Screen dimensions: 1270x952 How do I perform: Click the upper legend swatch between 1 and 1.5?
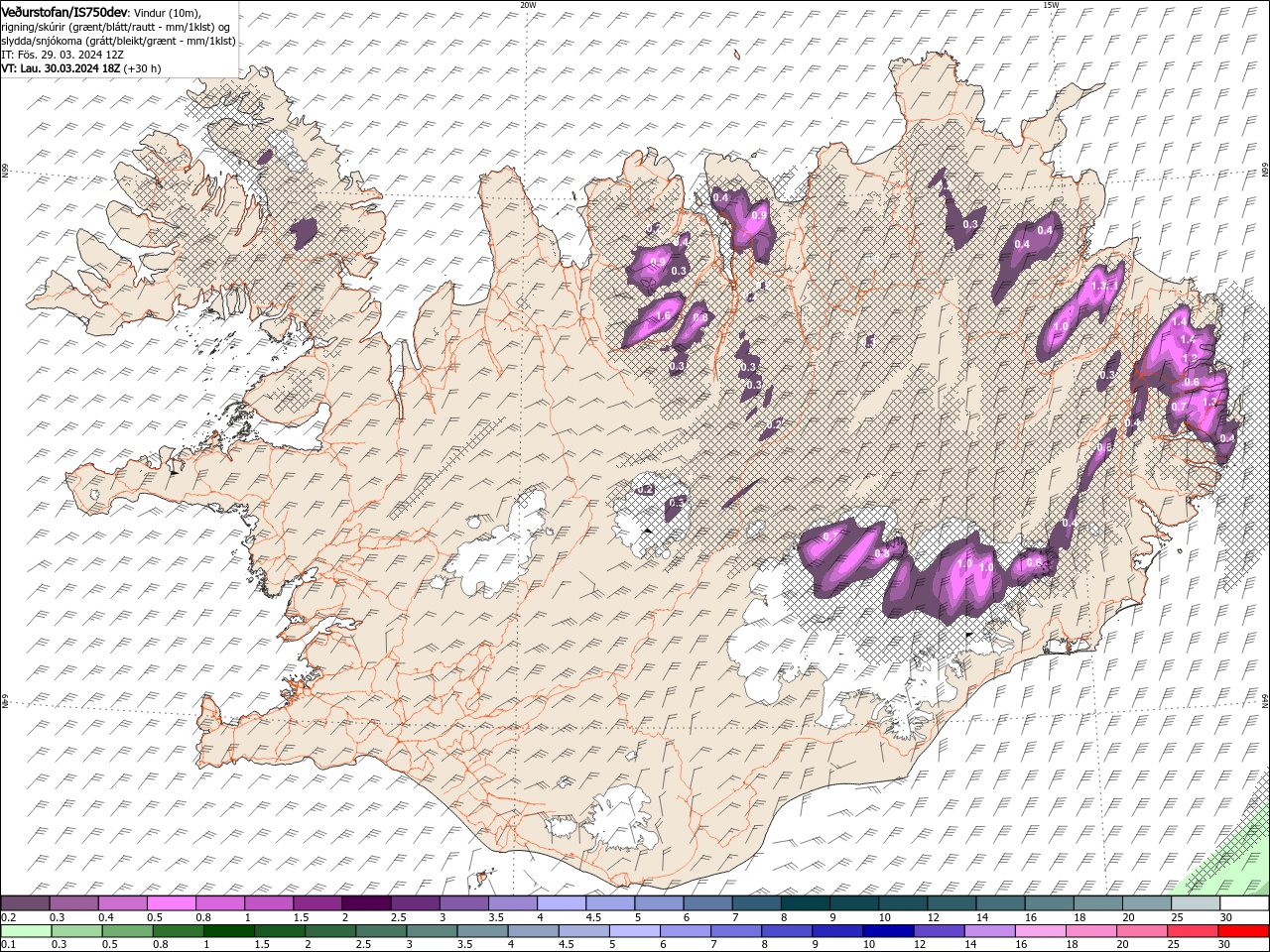pyautogui.click(x=269, y=903)
